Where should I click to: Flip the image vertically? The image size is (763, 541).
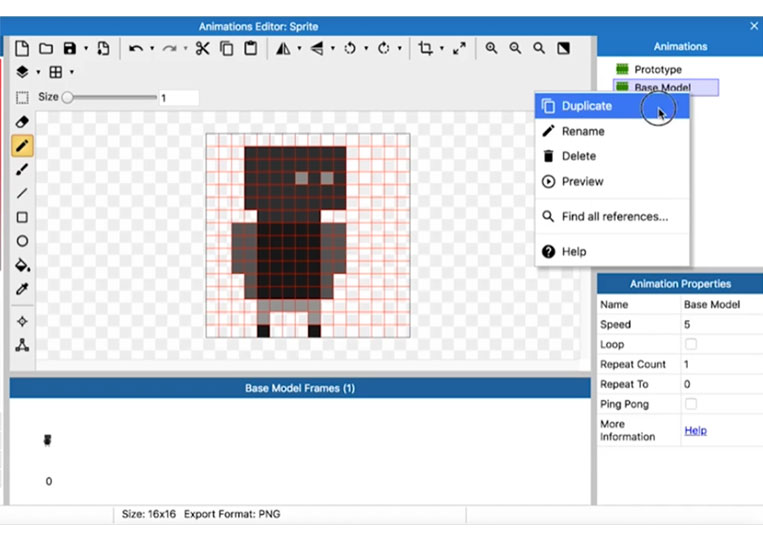317,48
